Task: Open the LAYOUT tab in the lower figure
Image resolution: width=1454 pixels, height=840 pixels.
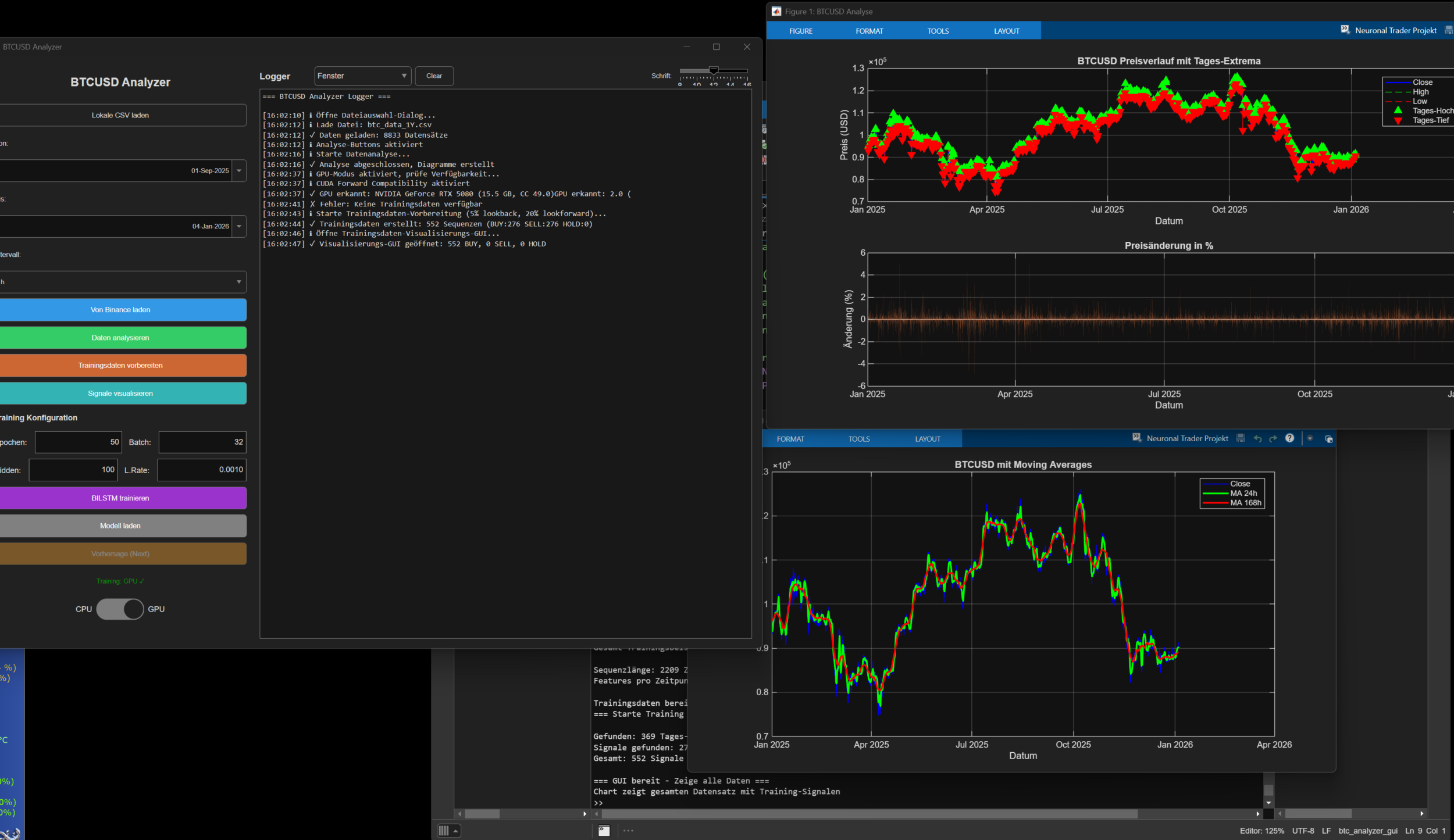Action: 927,439
